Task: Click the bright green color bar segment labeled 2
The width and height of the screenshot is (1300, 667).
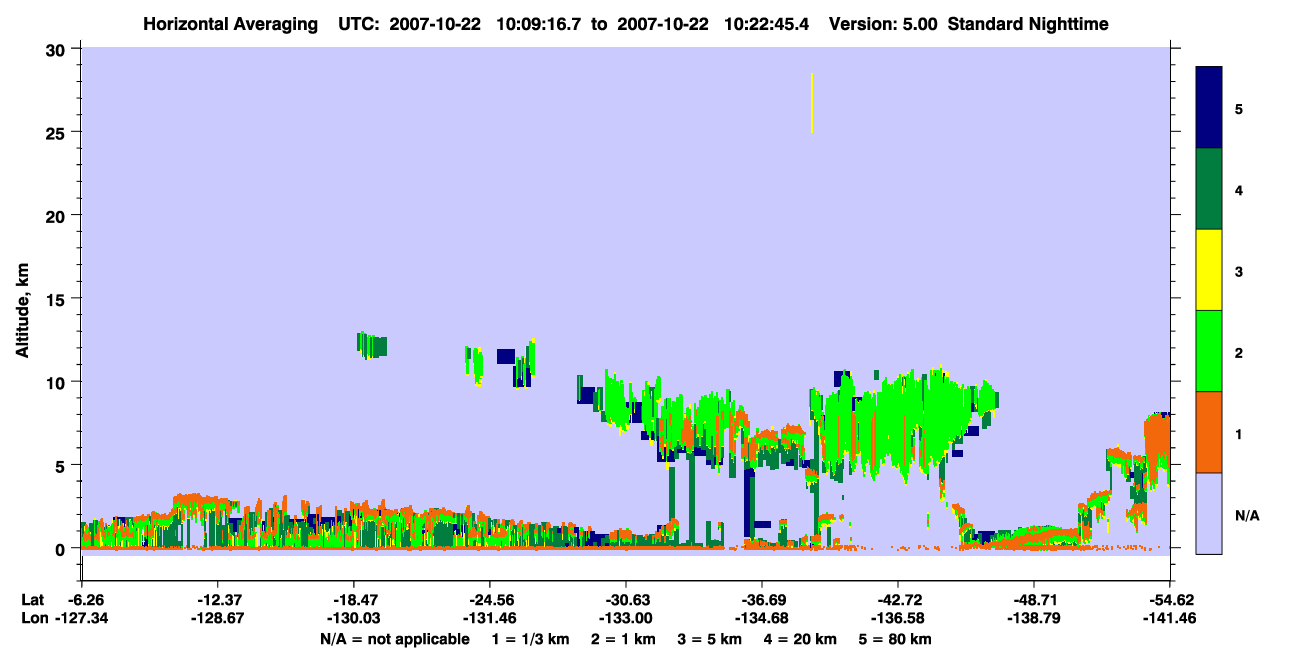Action: click(x=1209, y=351)
